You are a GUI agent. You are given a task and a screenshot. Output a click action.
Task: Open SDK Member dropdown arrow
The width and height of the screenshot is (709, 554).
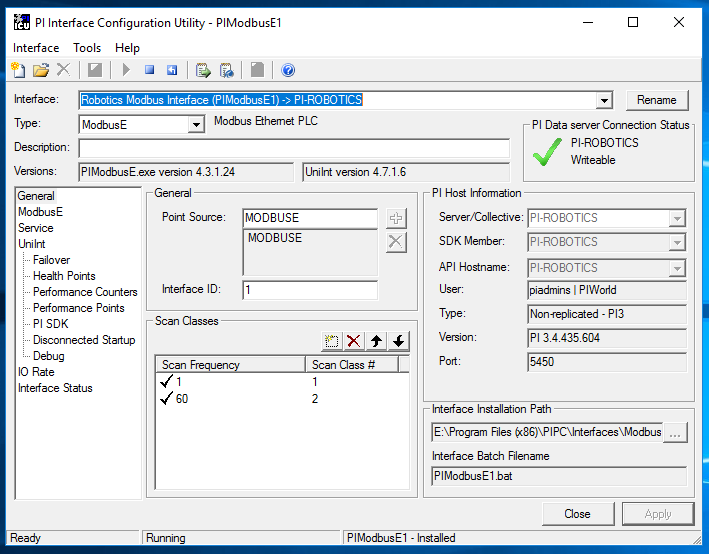coord(677,242)
